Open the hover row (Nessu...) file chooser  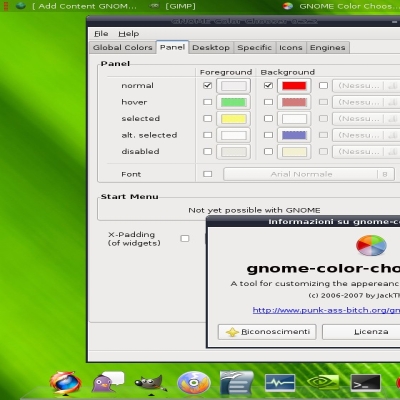click(366, 102)
